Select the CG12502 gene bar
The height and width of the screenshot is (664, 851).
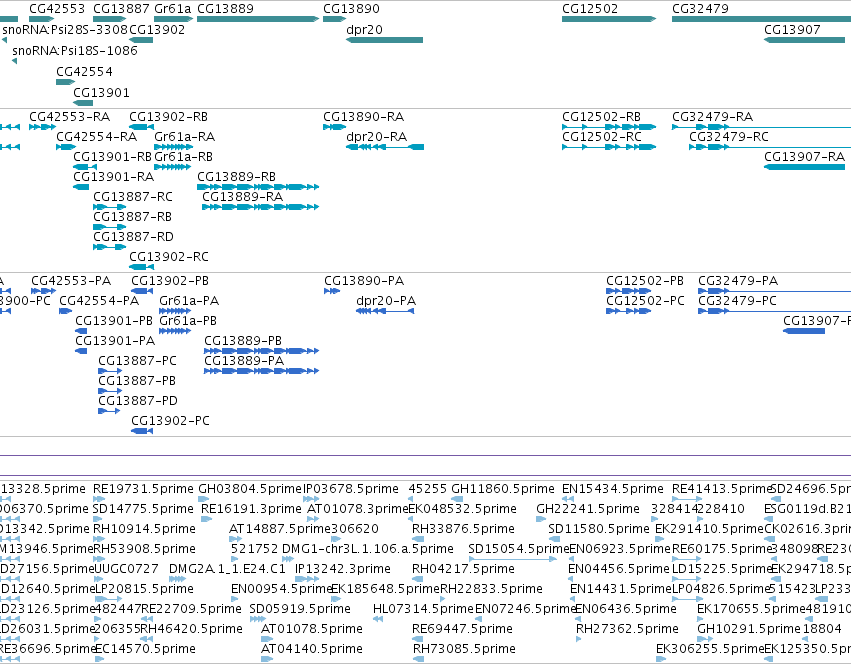point(609,19)
